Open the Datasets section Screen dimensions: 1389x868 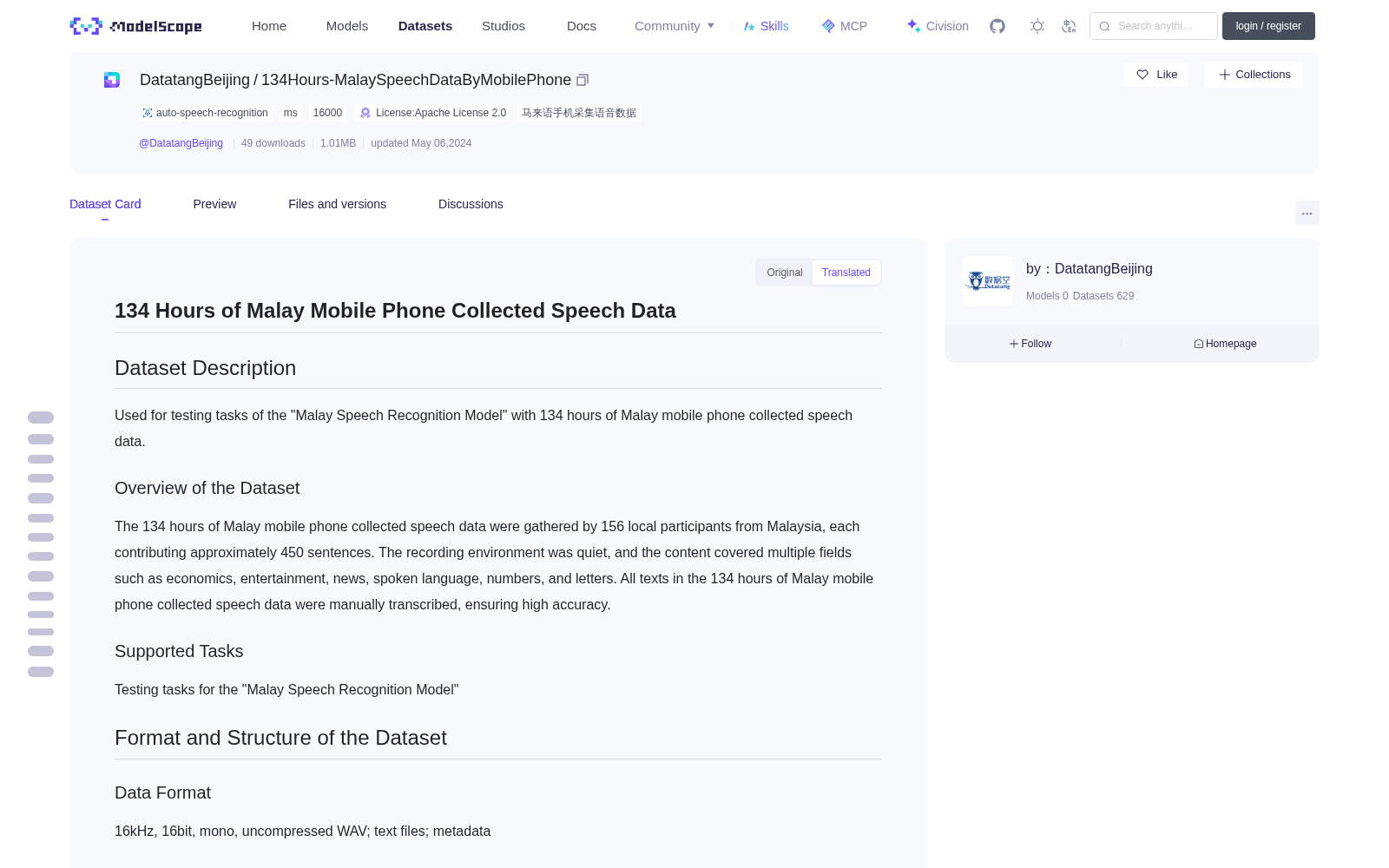coord(425,26)
